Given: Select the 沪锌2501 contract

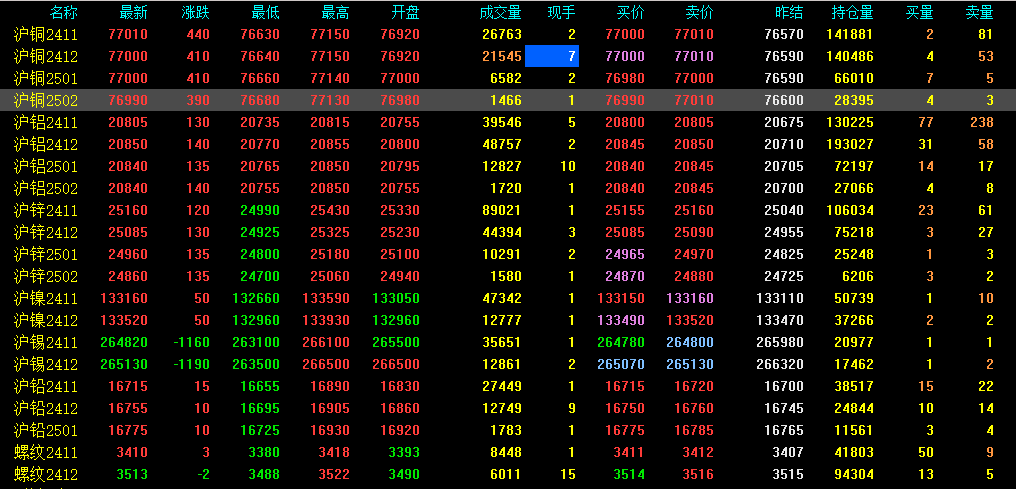Looking at the screenshot, I should pos(45,254).
